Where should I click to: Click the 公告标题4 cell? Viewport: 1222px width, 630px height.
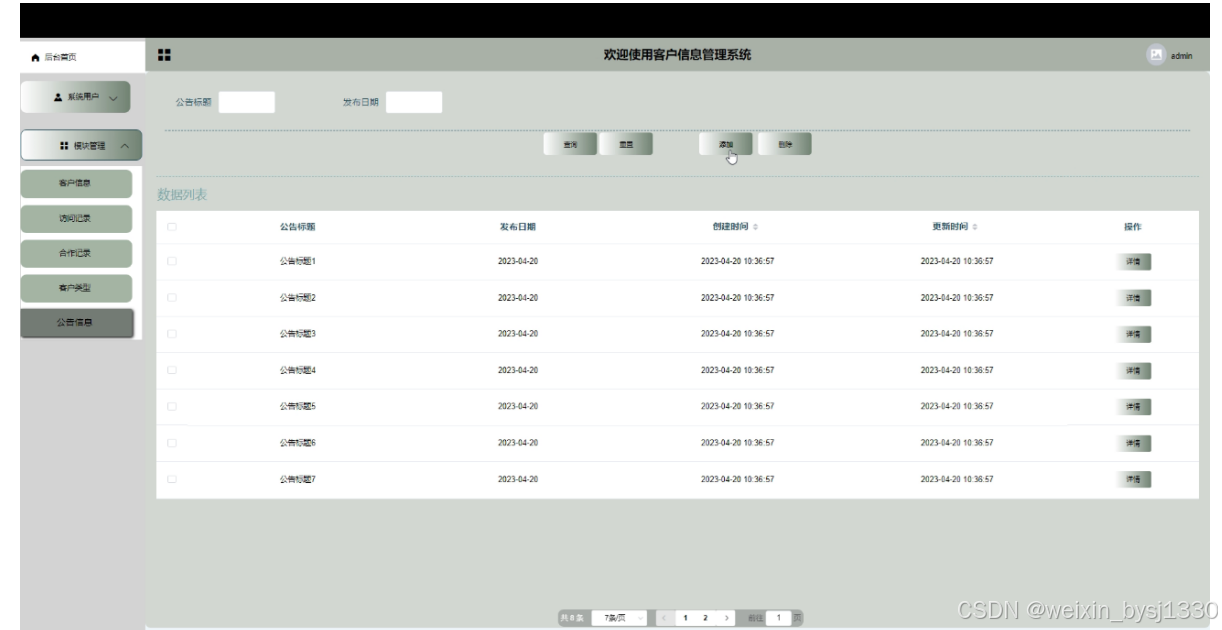298,370
